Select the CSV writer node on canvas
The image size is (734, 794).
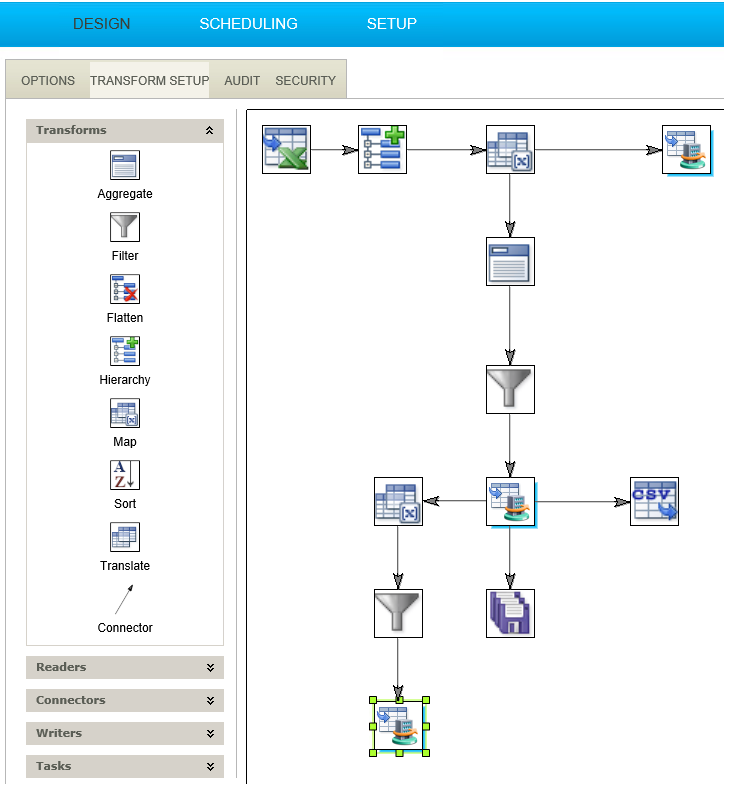tap(654, 502)
